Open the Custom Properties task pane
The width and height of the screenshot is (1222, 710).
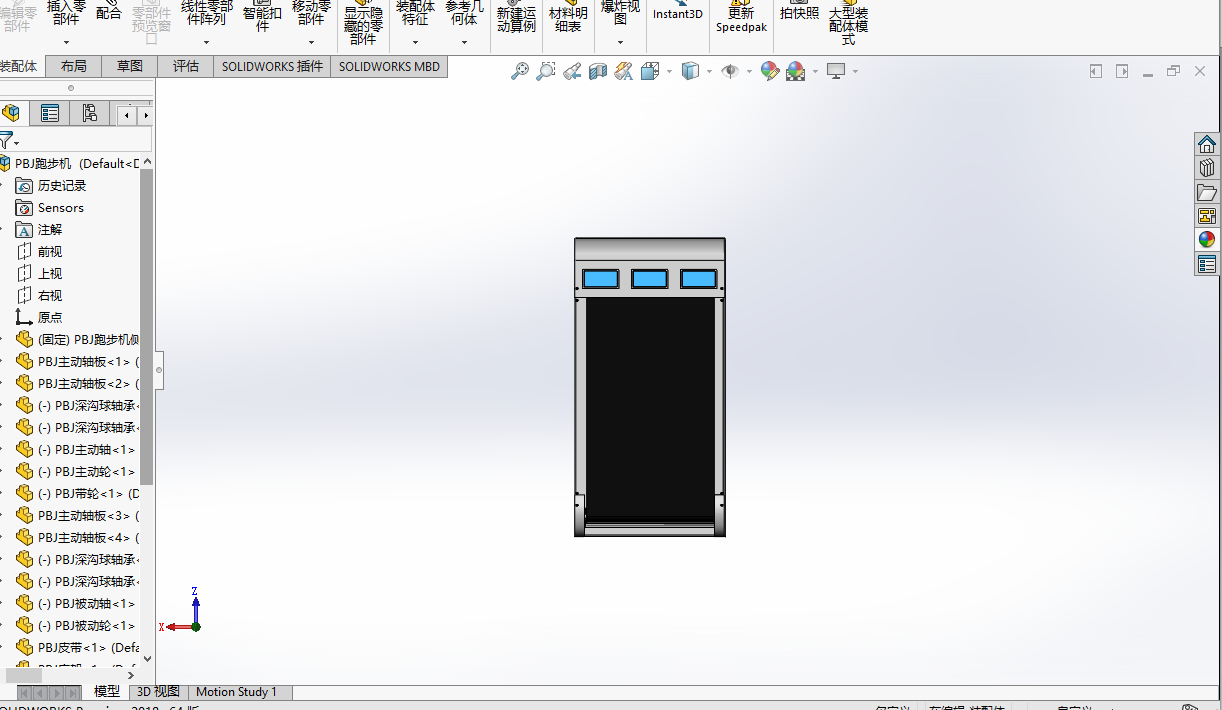point(1207,264)
